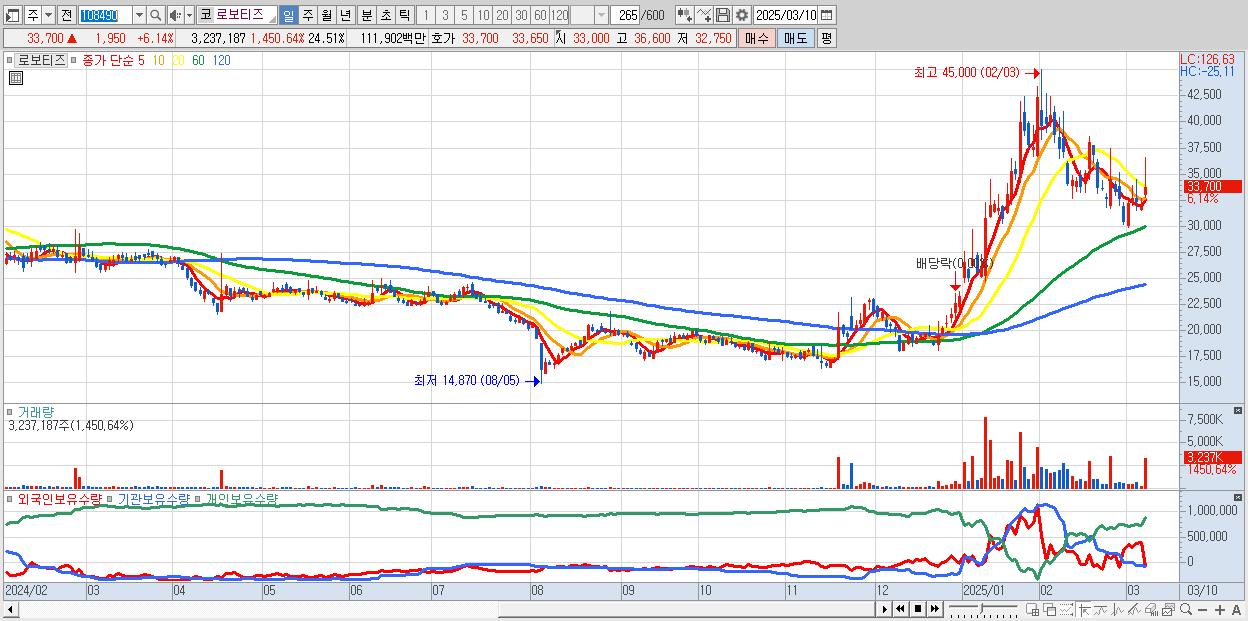Viewport: 1248px width, 621px height.
Task: Click the magnifier zoom icon in bottom toolbar
Action: coord(1185,609)
